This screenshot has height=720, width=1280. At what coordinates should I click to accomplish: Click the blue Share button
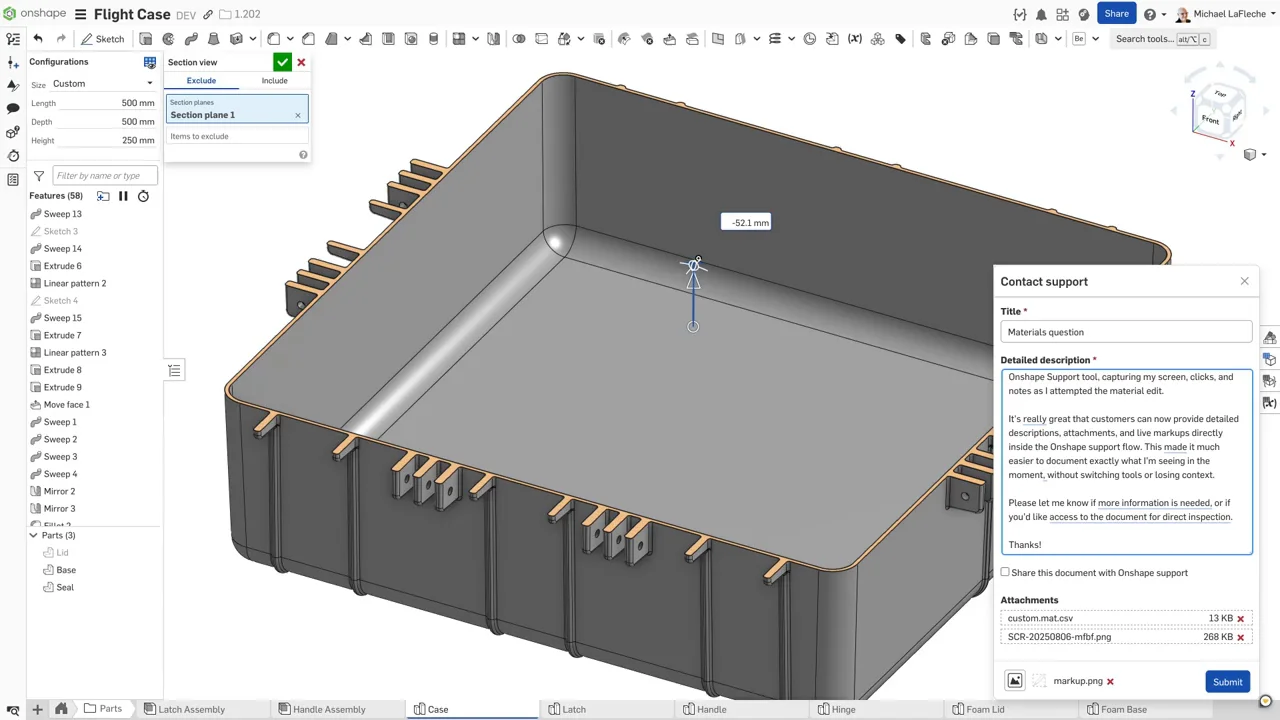1116,14
